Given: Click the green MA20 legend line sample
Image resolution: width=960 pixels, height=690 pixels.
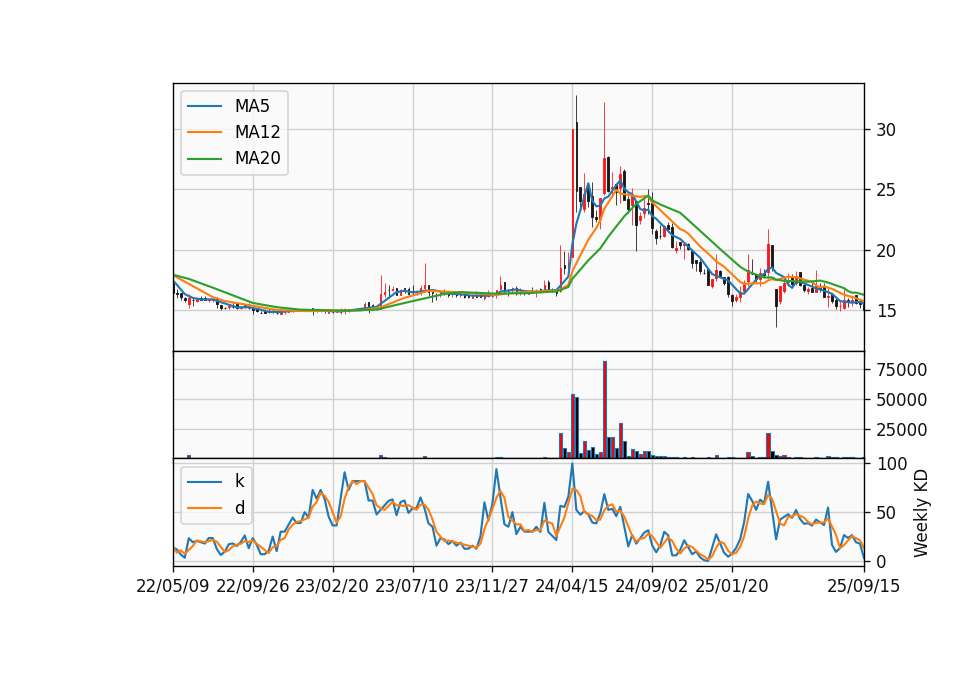Looking at the screenshot, I should coord(204,158).
